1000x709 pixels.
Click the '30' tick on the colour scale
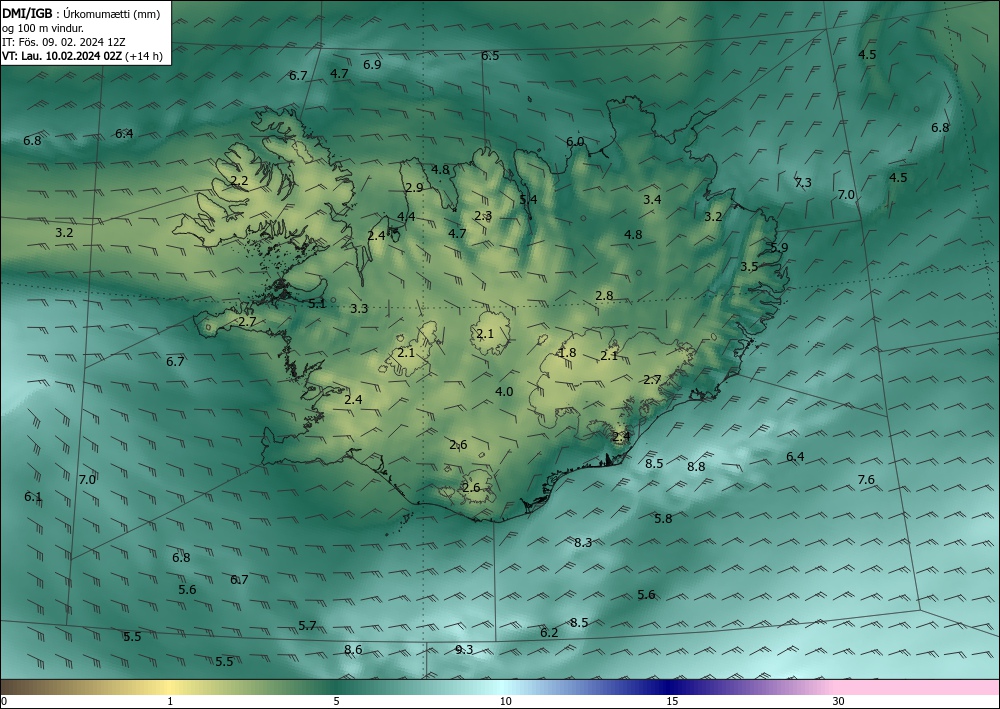839,701
